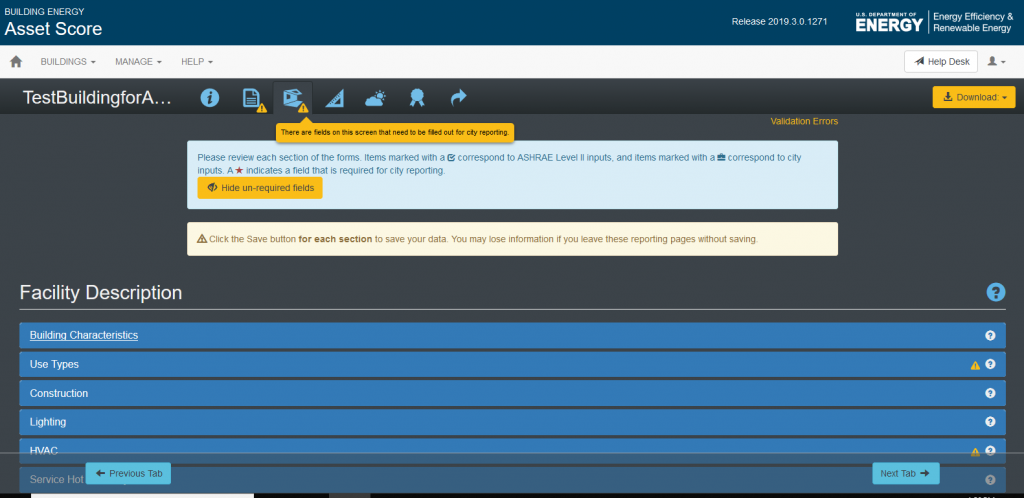Go to the Next Tab

point(906,474)
